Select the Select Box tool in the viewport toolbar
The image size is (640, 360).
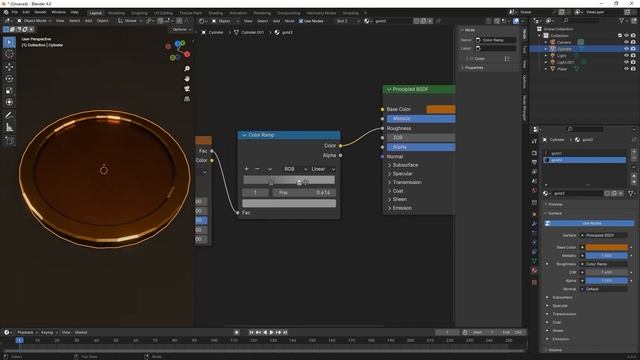[9, 42]
